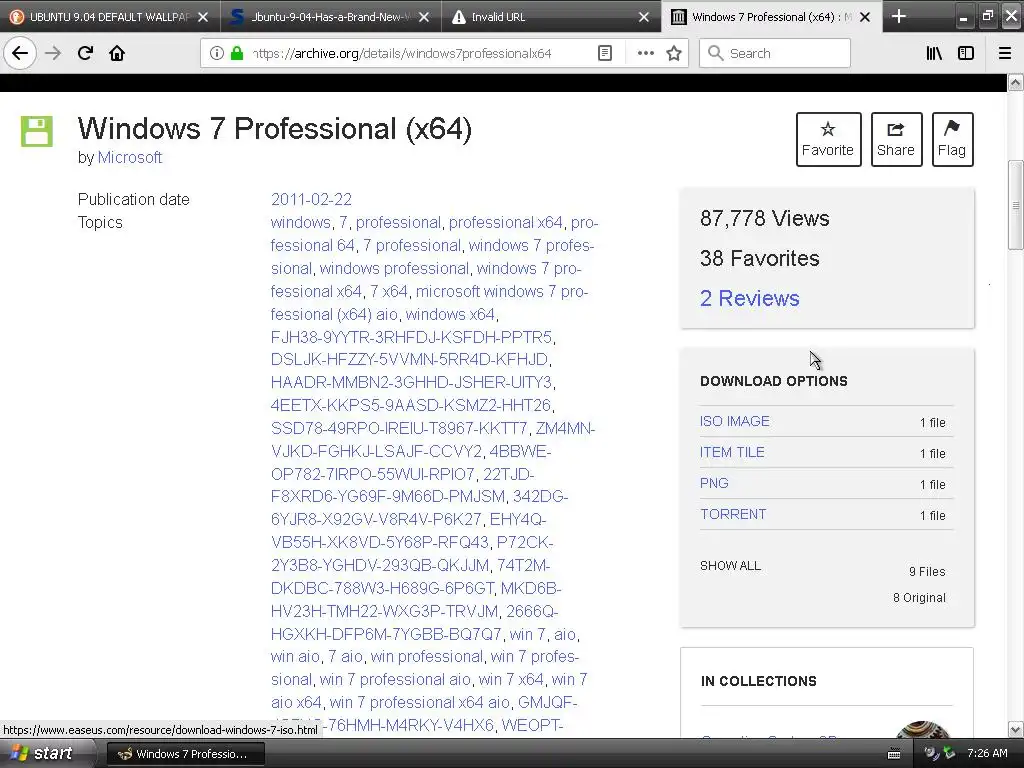Share this item via Share button
1024x768 pixels.
(x=896, y=139)
